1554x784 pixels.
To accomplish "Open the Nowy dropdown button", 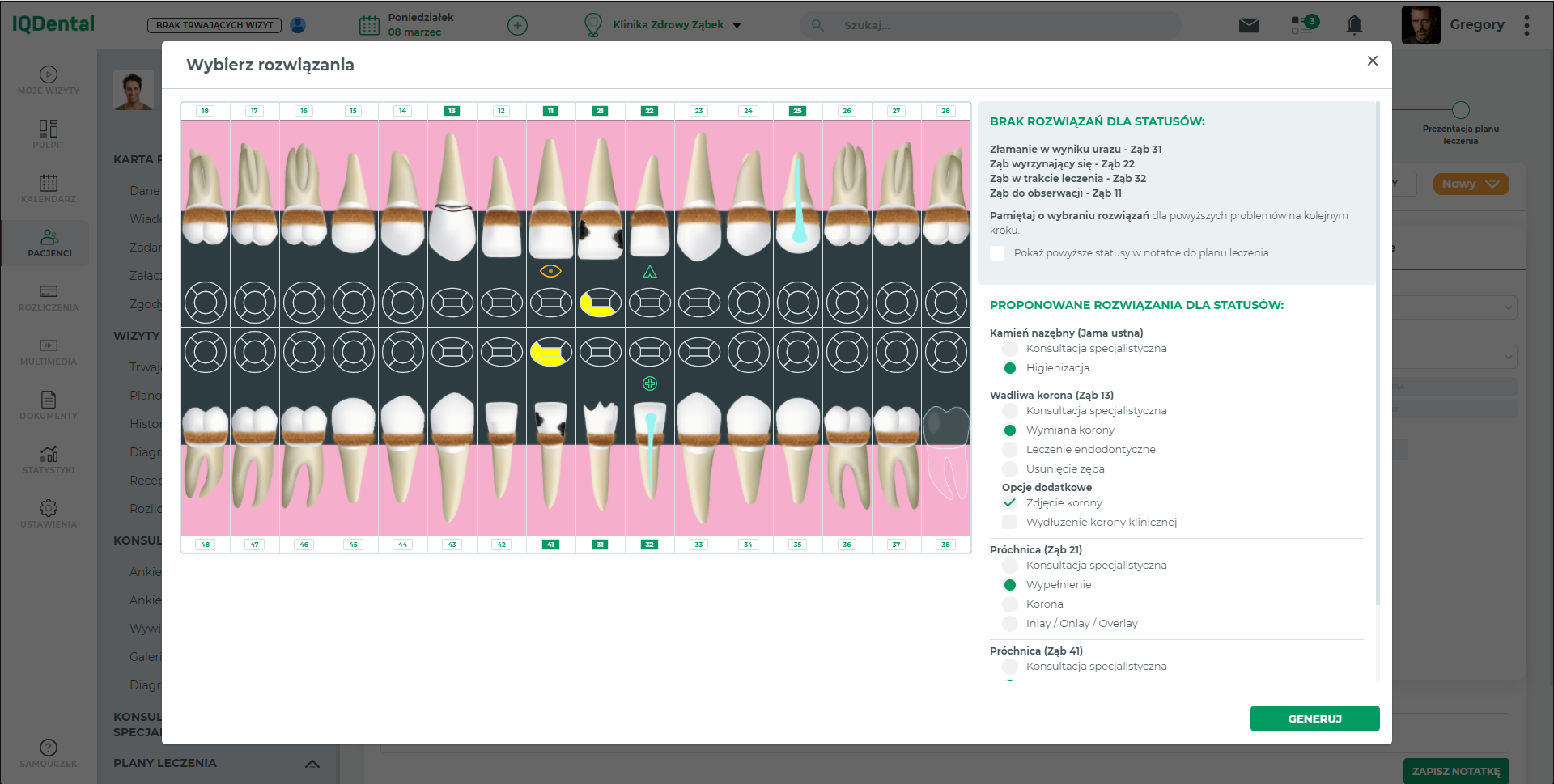I will [1471, 184].
